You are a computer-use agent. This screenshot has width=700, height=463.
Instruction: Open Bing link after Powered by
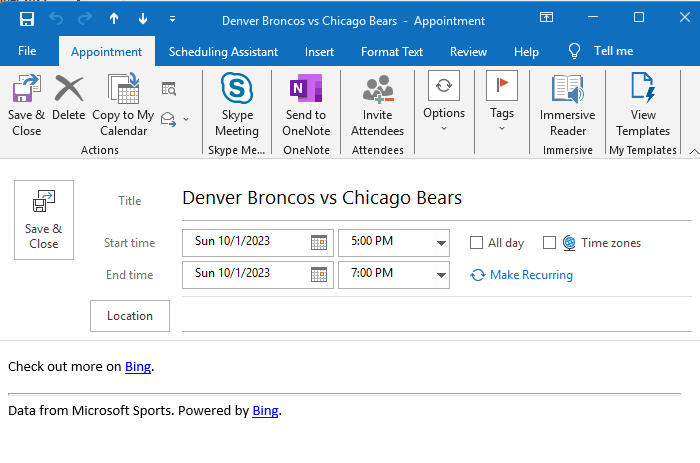(265, 411)
